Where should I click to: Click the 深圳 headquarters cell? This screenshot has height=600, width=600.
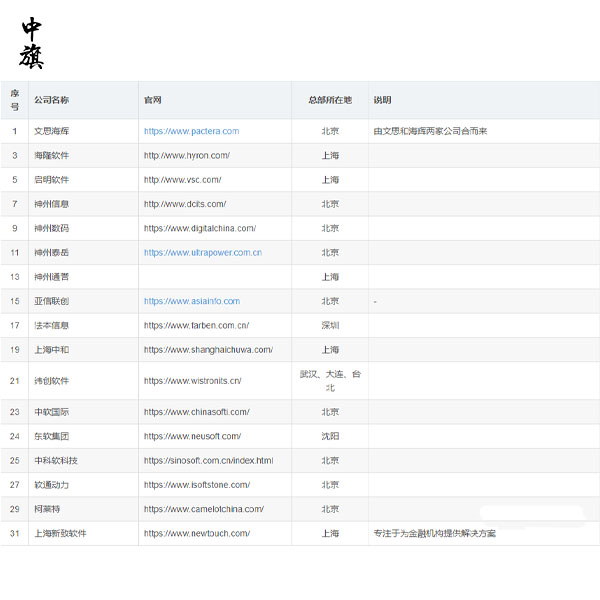click(x=330, y=325)
